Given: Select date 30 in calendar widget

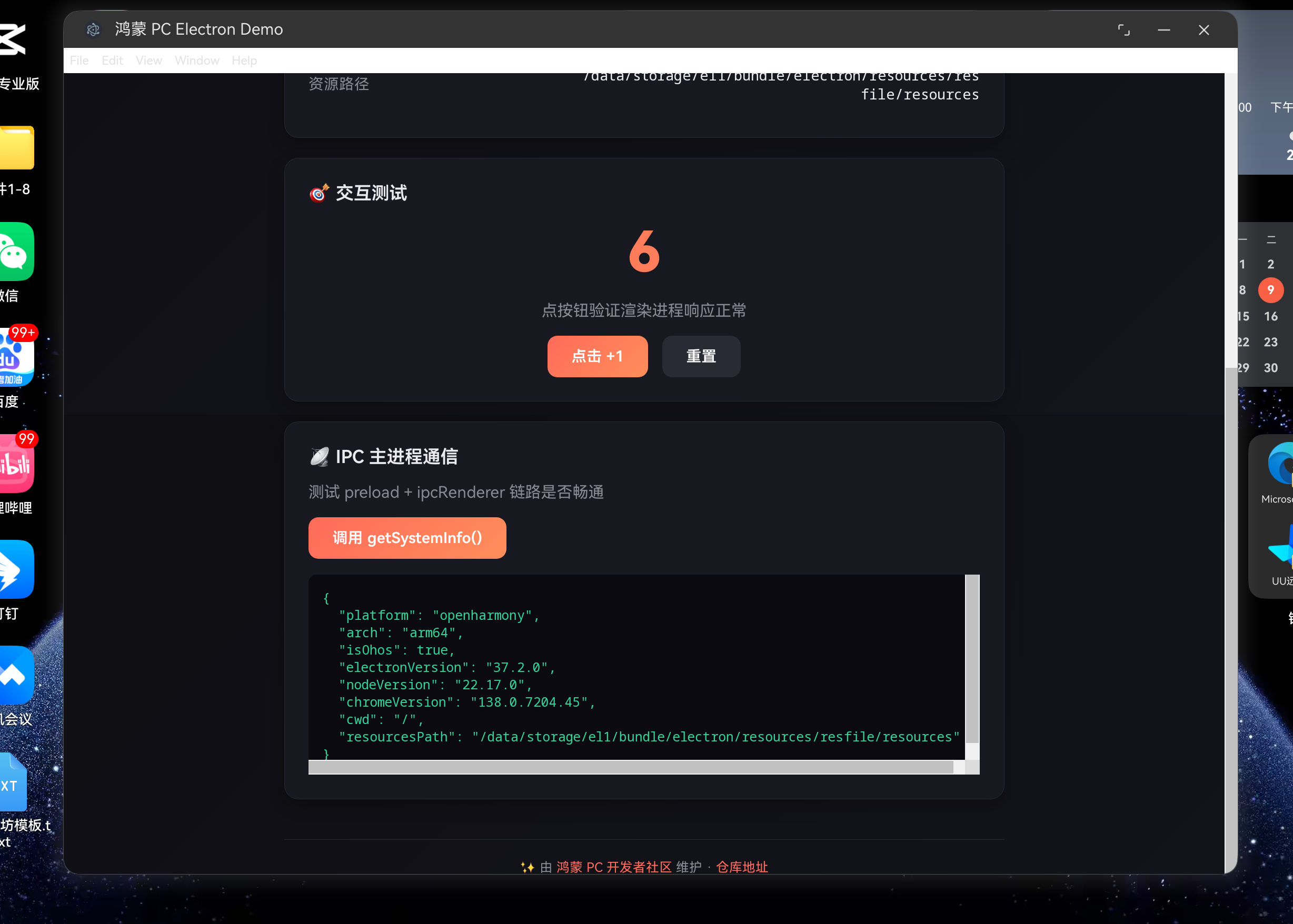Looking at the screenshot, I should click(x=1271, y=368).
